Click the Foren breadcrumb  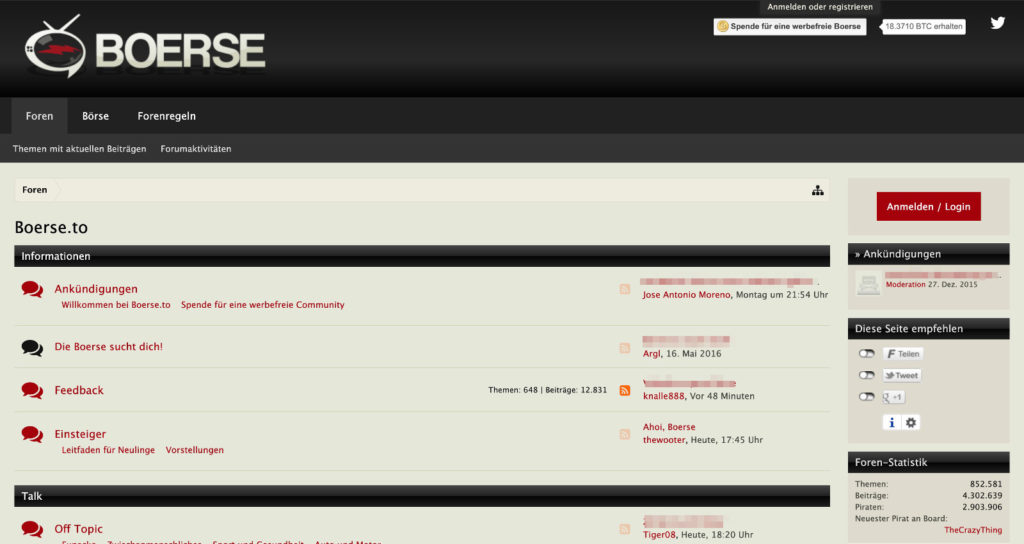coord(35,190)
